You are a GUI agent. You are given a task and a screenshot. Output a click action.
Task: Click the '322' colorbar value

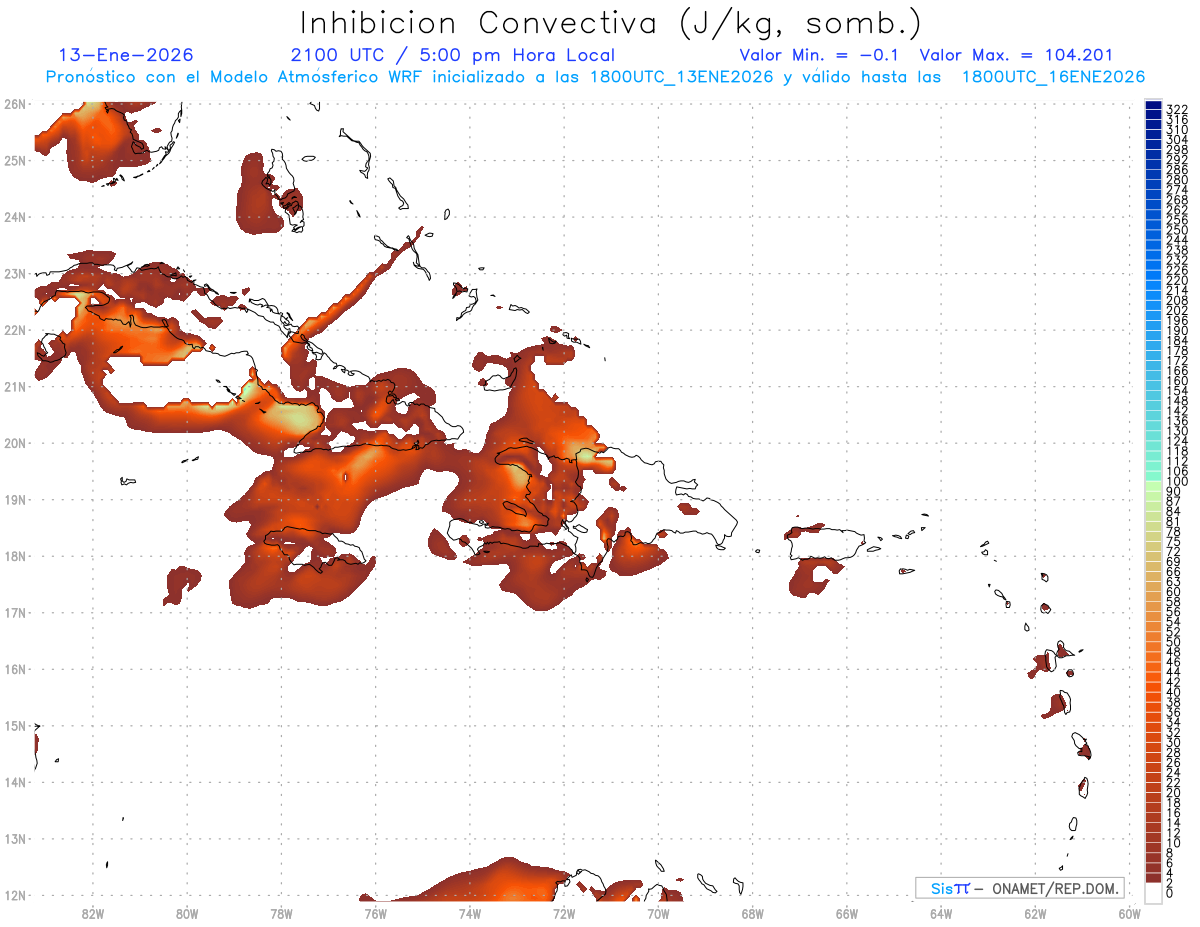pyautogui.click(x=1177, y=108)
